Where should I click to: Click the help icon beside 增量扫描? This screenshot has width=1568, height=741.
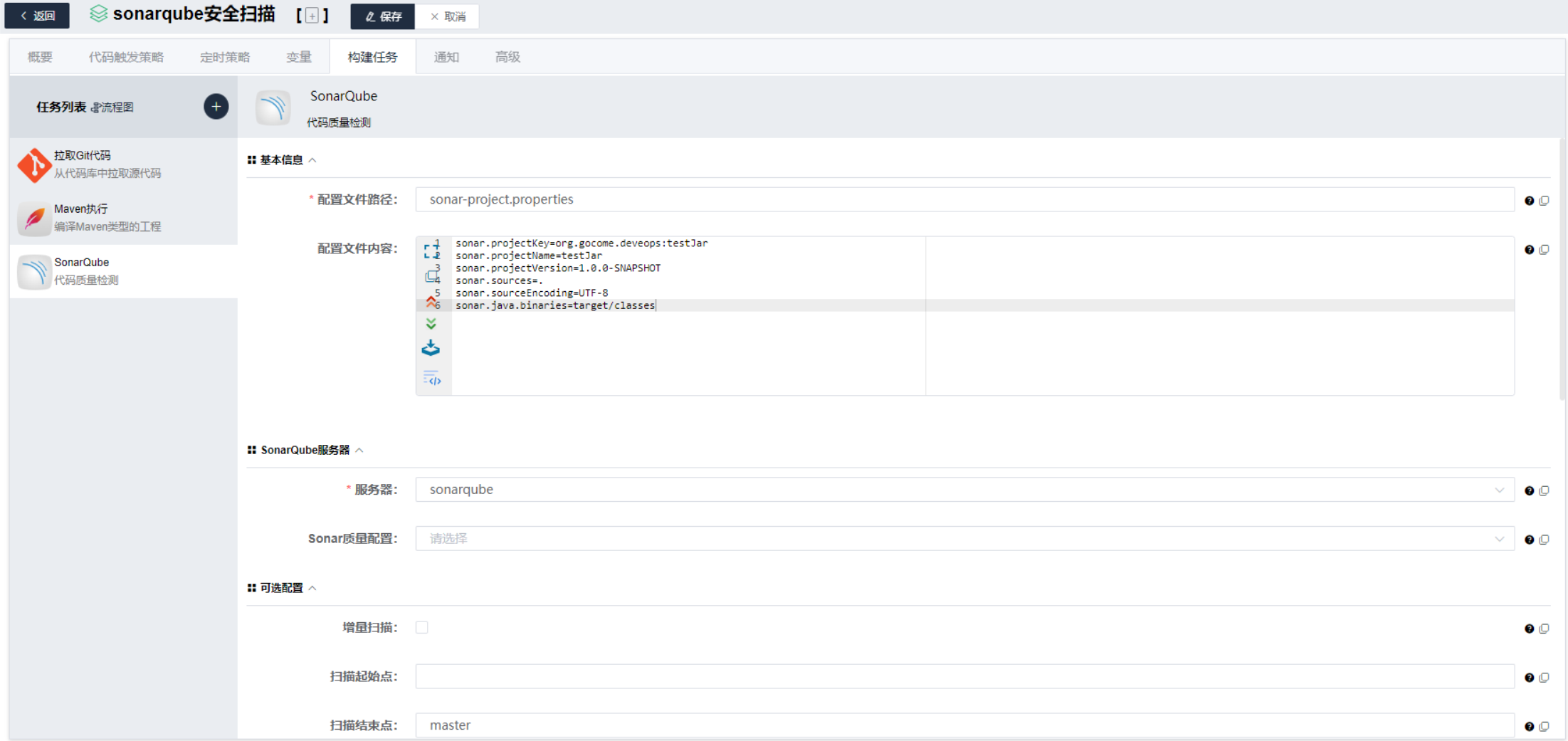coord(1529,629)
